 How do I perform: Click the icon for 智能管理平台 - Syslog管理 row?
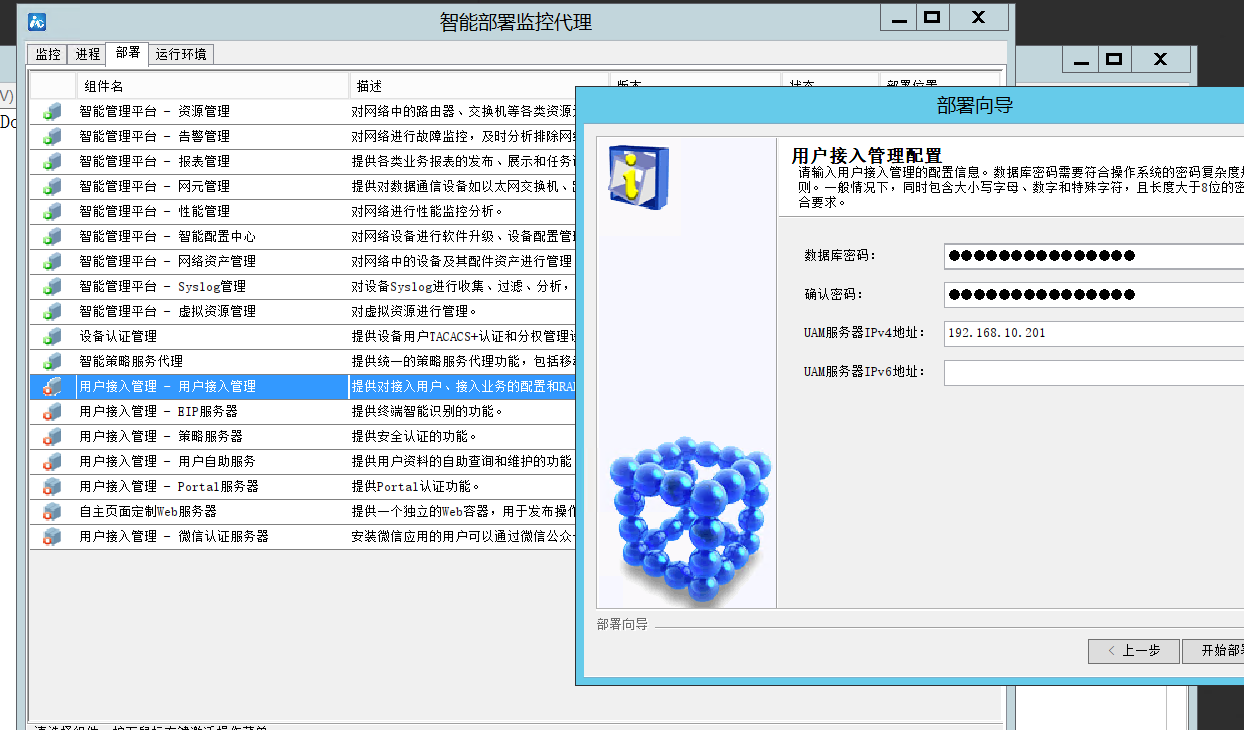coord(53,286)
